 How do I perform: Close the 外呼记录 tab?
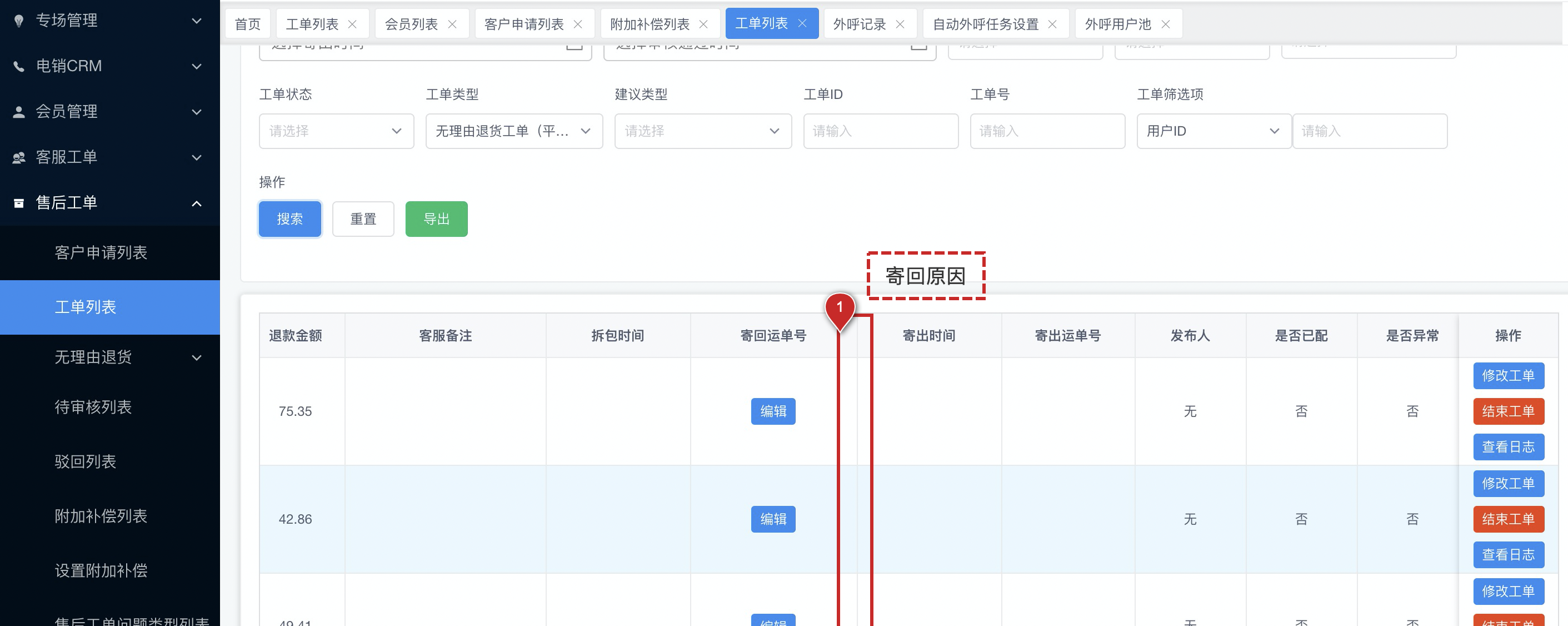[900, 24]
